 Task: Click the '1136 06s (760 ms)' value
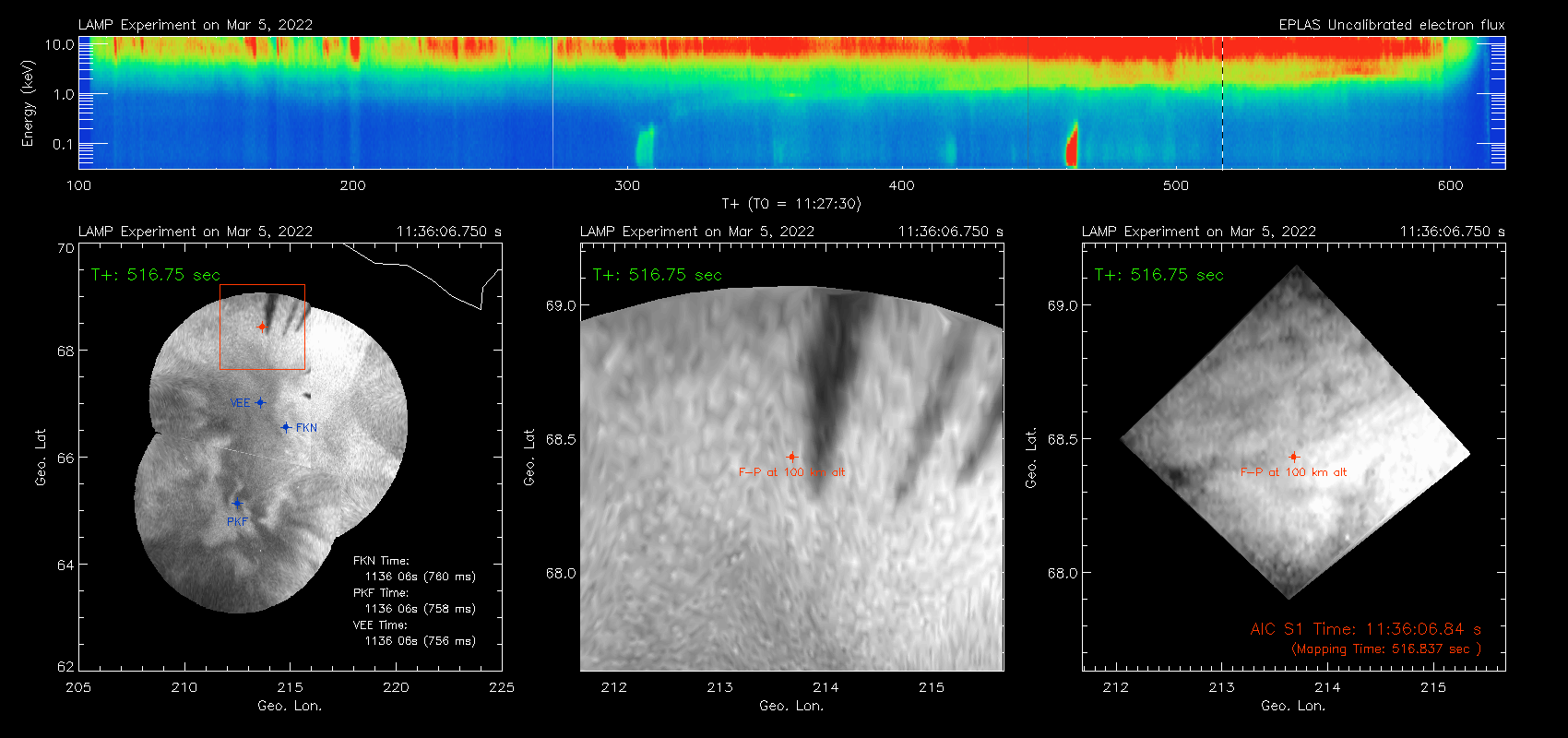click(421, 577)
